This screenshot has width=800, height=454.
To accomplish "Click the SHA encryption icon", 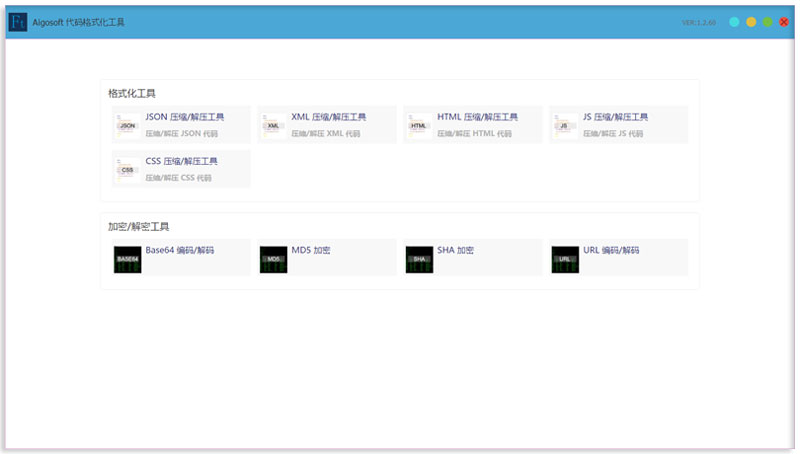I will [x=420, y=258].
